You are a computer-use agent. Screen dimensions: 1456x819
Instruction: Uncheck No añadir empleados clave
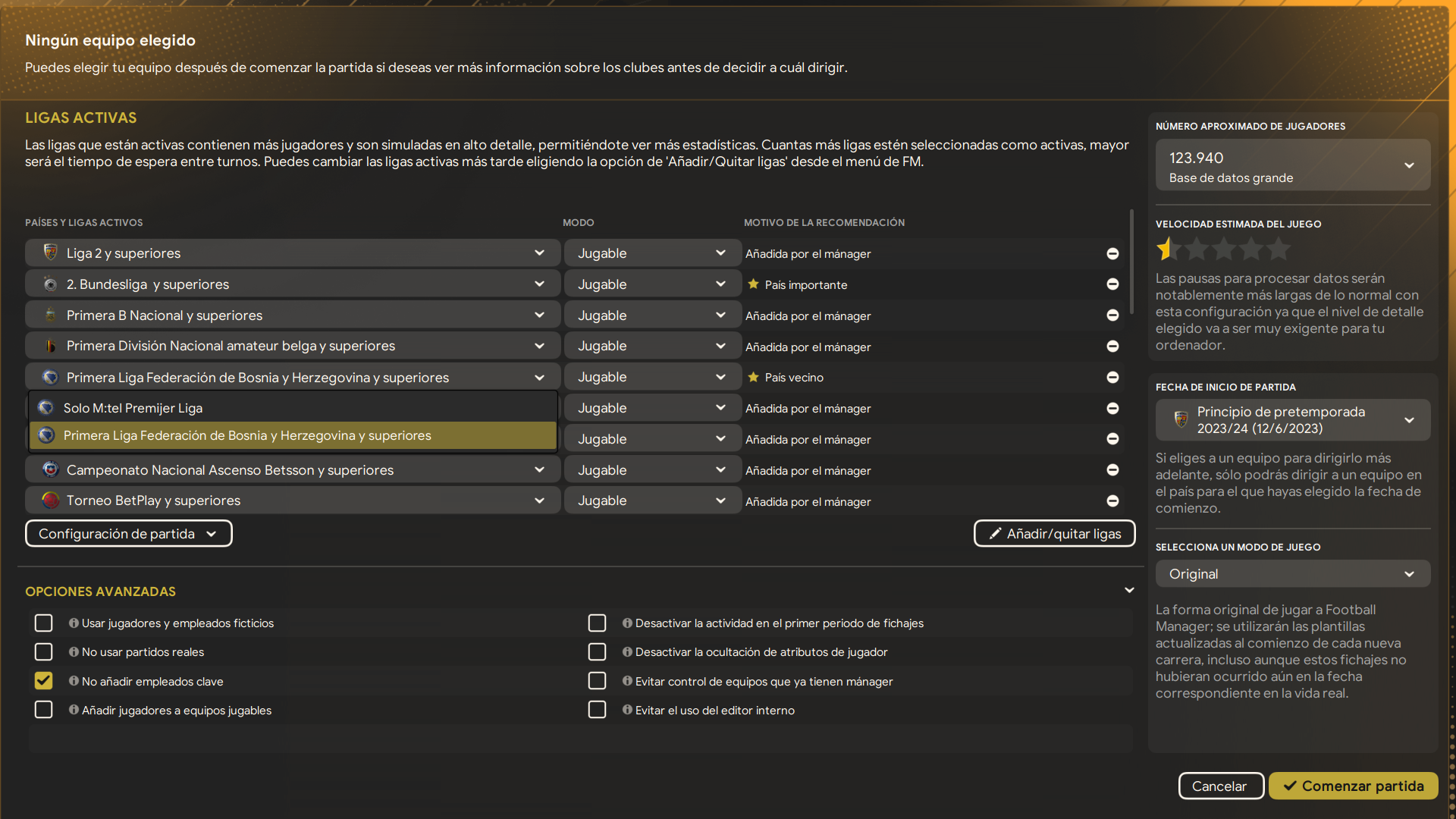[x=44, y=681]
